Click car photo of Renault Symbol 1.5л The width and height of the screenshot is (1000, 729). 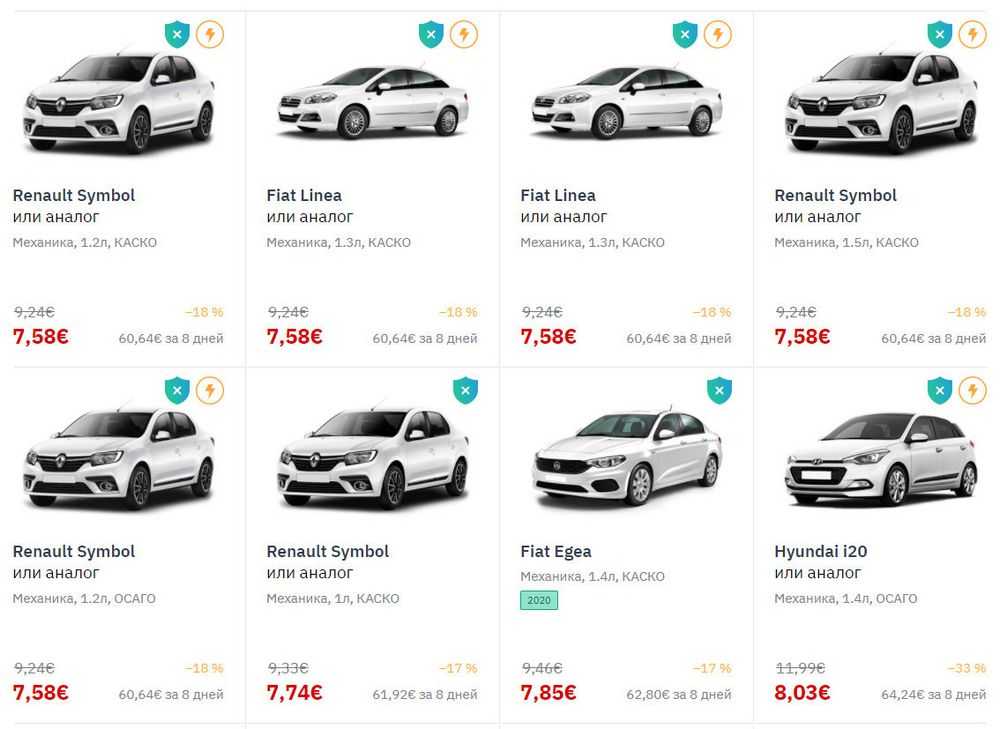[880, 106]
